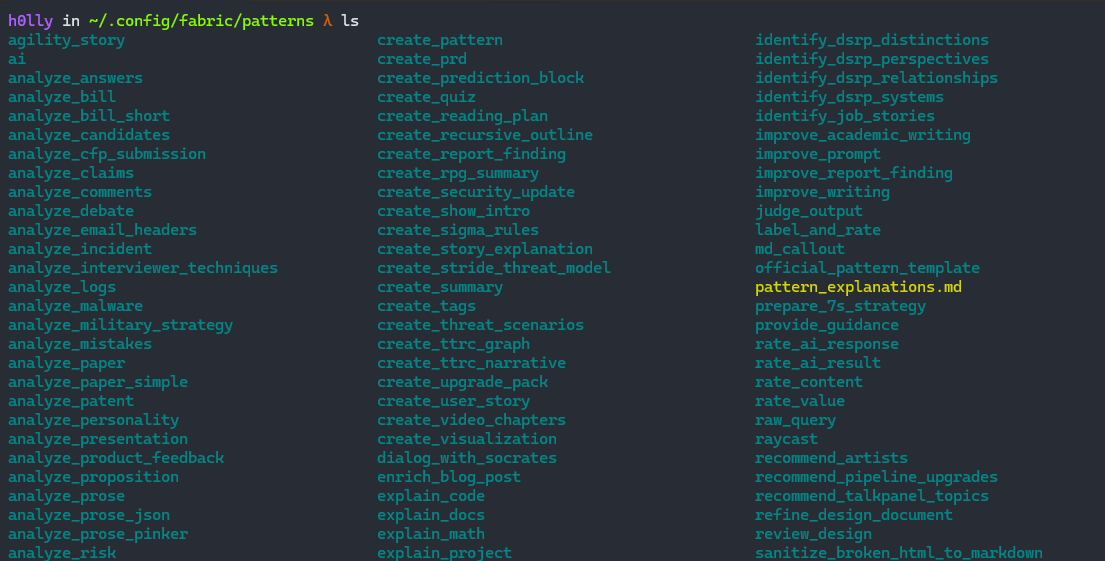1105x561 pixels.
Task: Click the official_pattern_template entry
Action: (x=867, y=268)
